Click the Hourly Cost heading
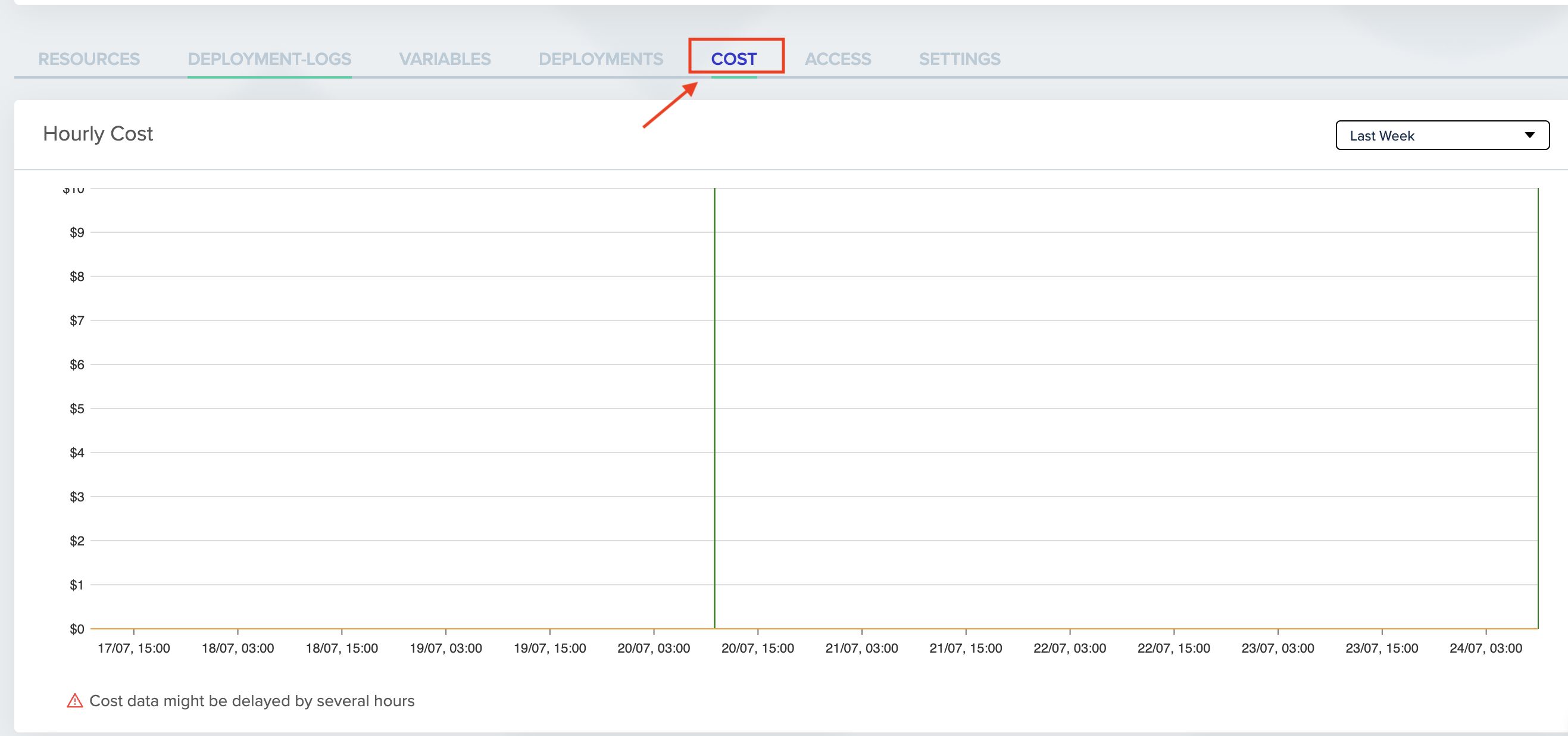 [x=98, y=133]
